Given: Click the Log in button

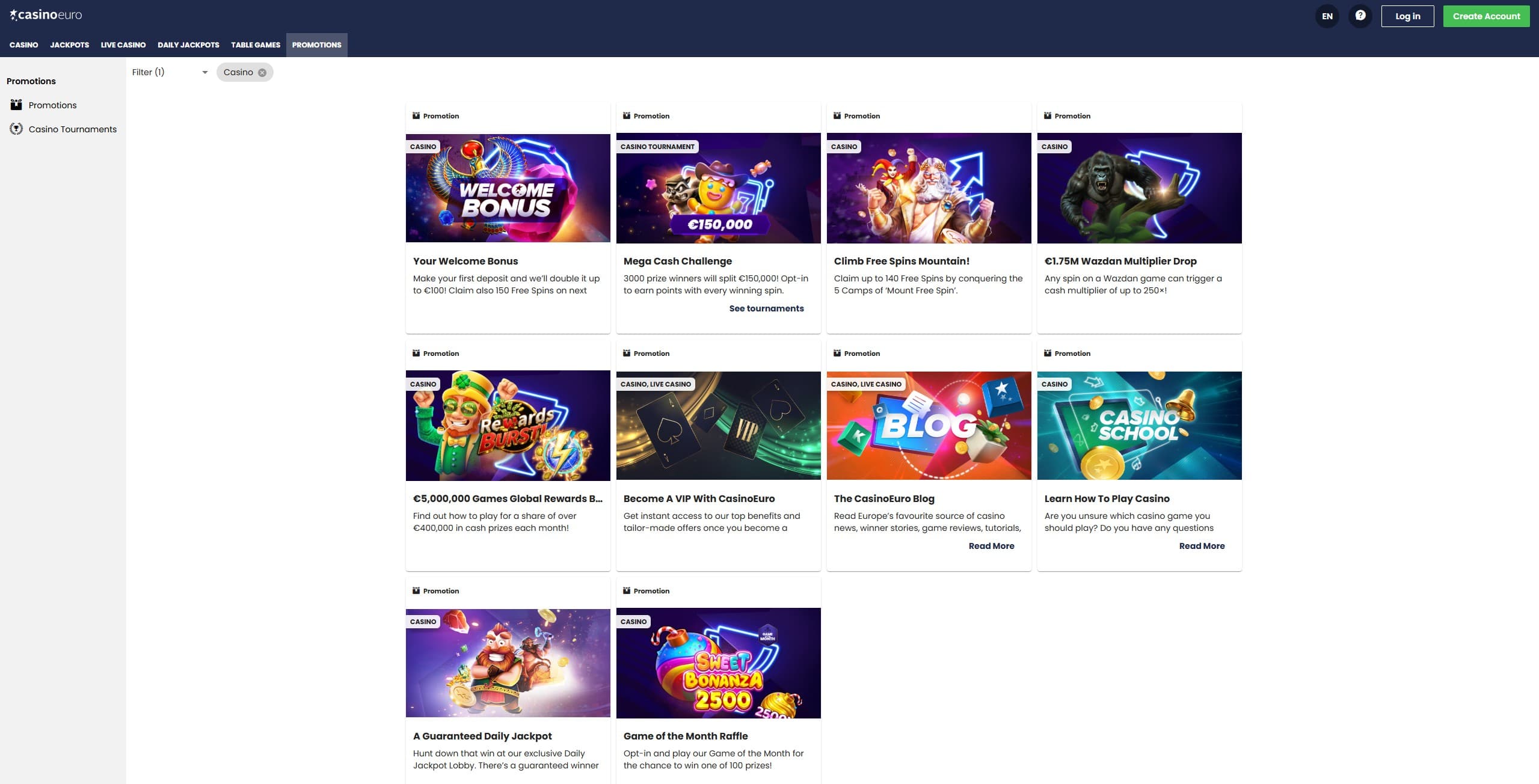Looking at the screenshot, I should tap(1407, 16).
